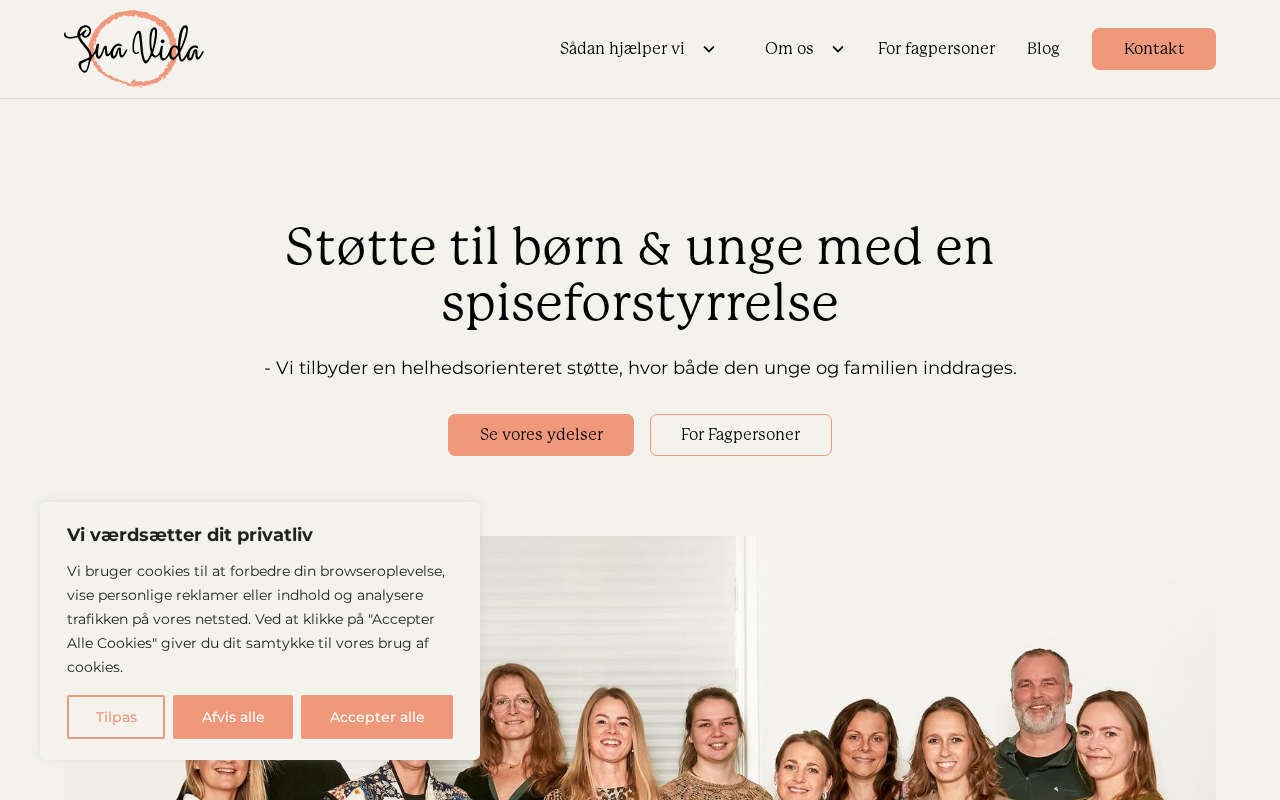Screen dimensions: 1280x800
Task: Expand the chevron beside Om os
Action: pos(838,49)
